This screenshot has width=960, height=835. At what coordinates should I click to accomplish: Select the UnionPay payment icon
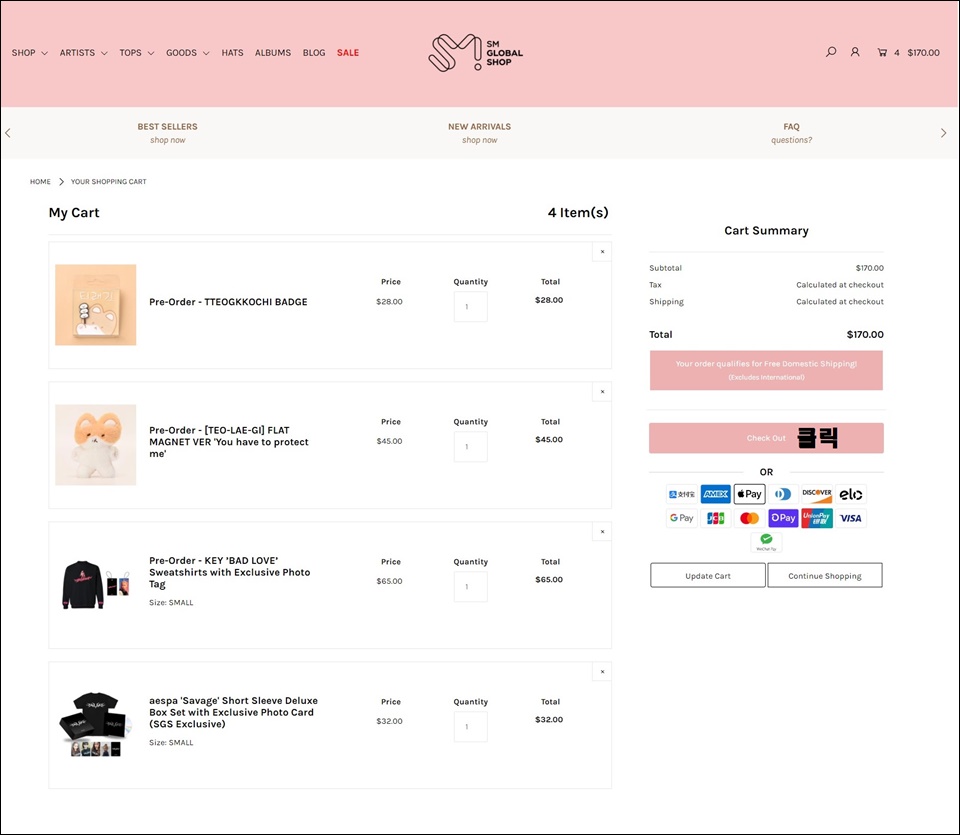point(817,518)
